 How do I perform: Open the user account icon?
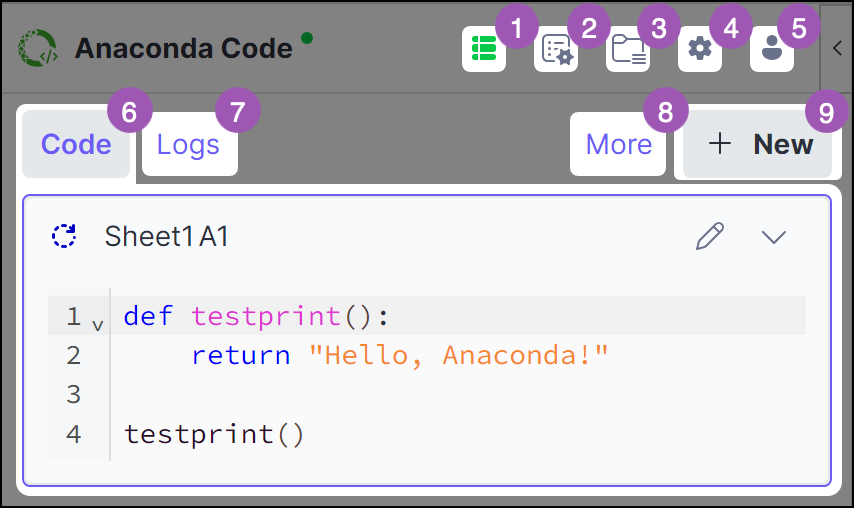(x=771, y=49)
